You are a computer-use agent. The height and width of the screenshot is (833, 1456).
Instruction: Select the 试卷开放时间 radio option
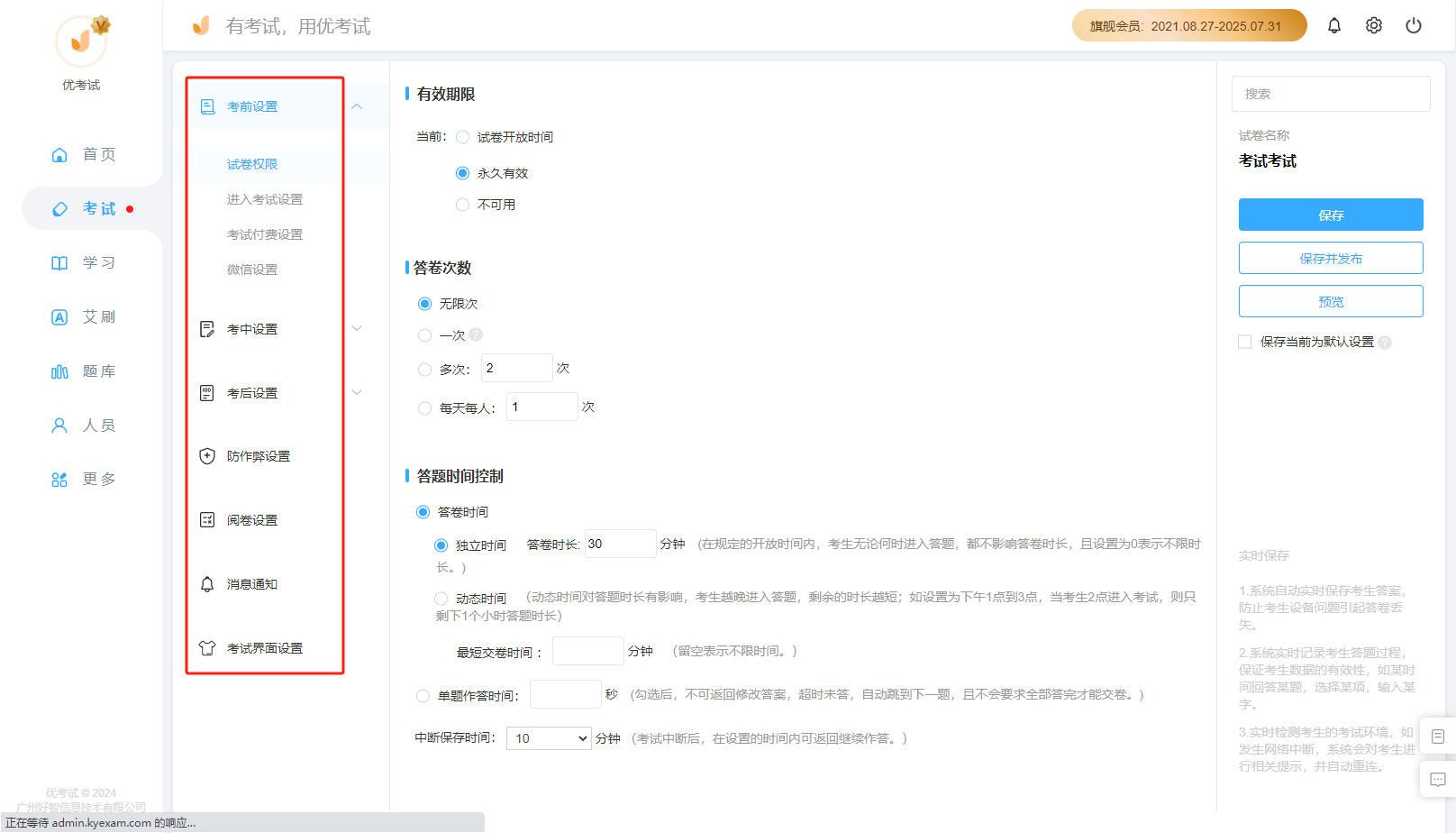462,137
